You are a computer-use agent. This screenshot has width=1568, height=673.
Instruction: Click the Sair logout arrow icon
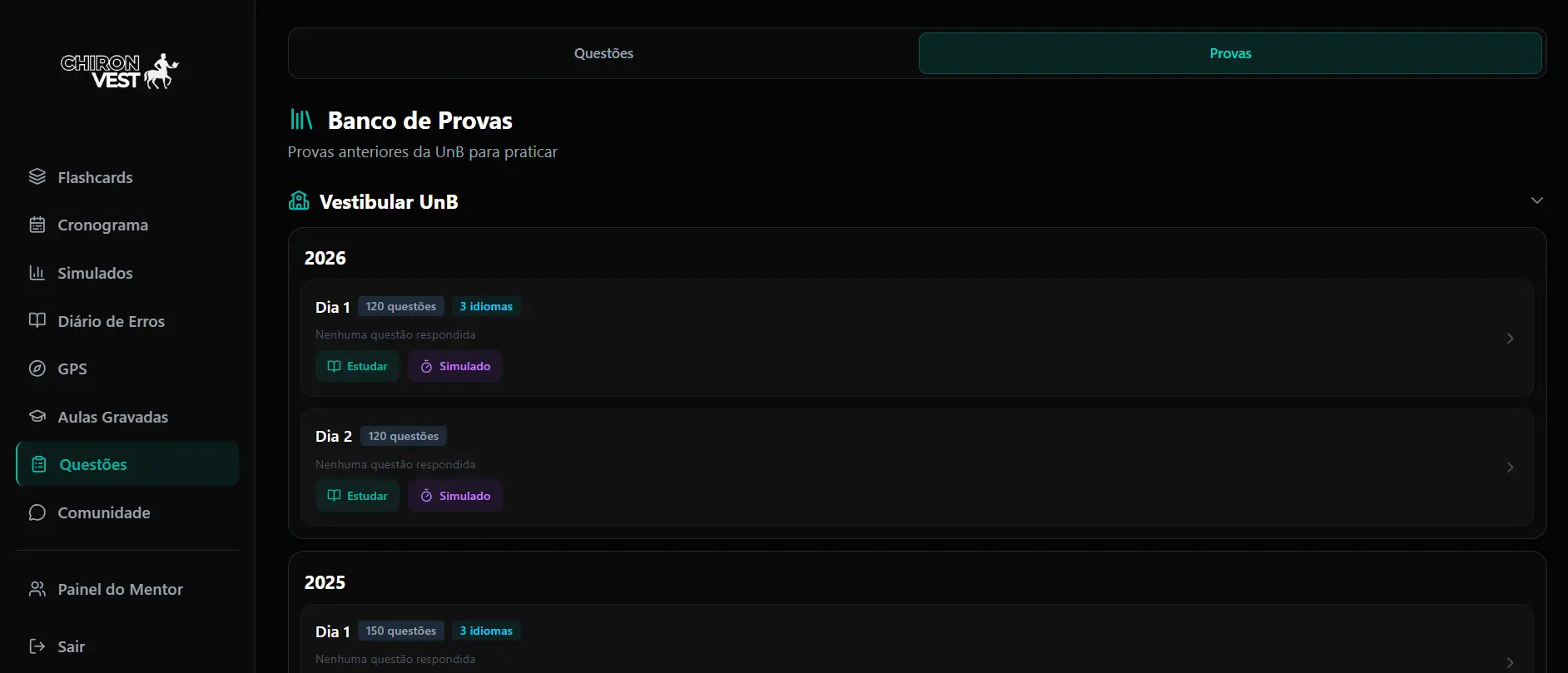point(37,646)
